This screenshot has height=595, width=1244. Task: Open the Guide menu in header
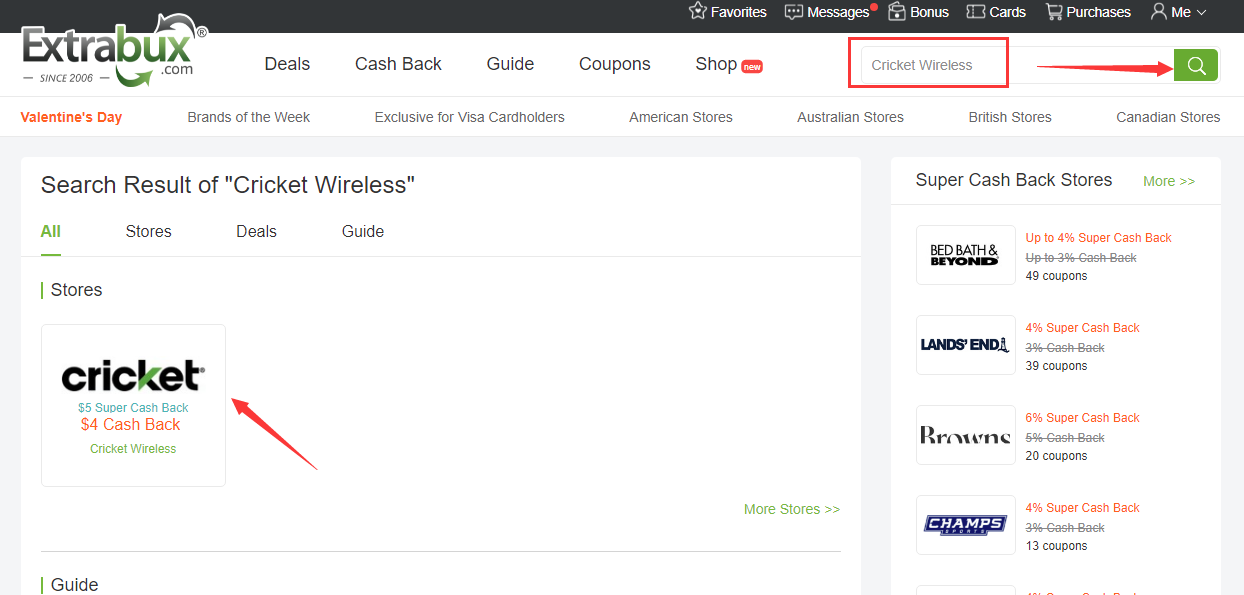pos(510,64)
